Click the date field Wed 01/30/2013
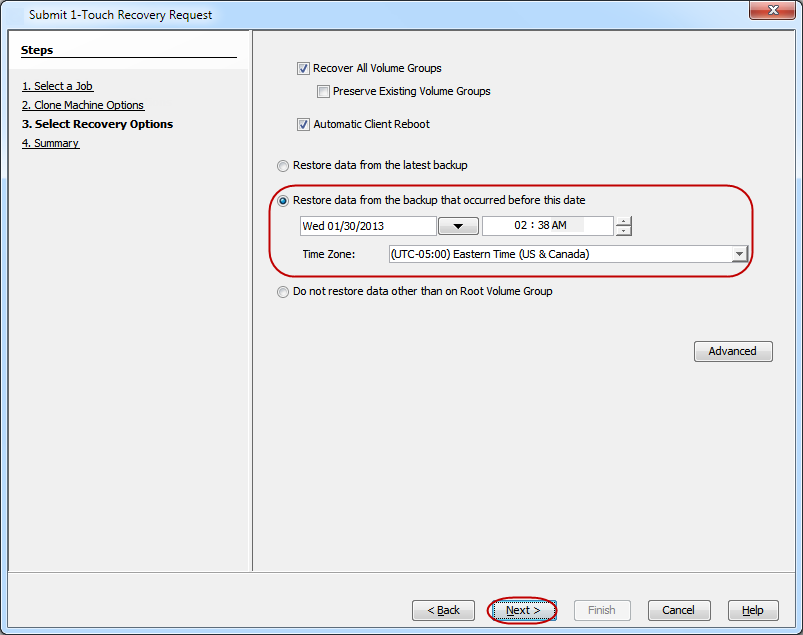The image size is (803, 635). [x=367, y=226]
